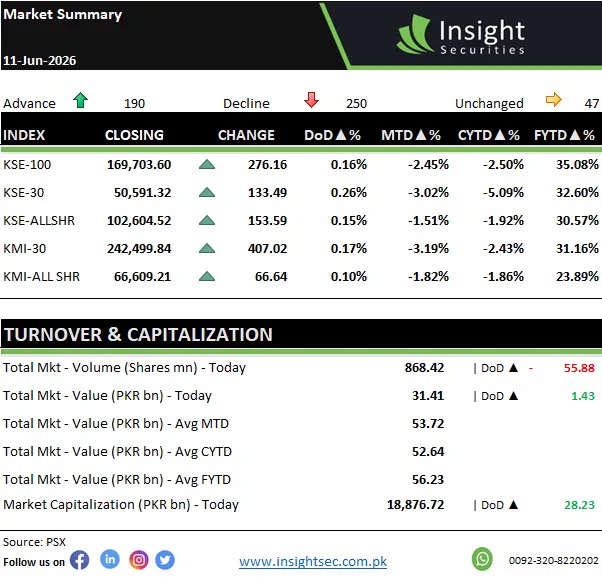Viewport: 602px width, 578px height.
Task: Open the www.insightsec.com.pk link
Action: tap(313, 562)
